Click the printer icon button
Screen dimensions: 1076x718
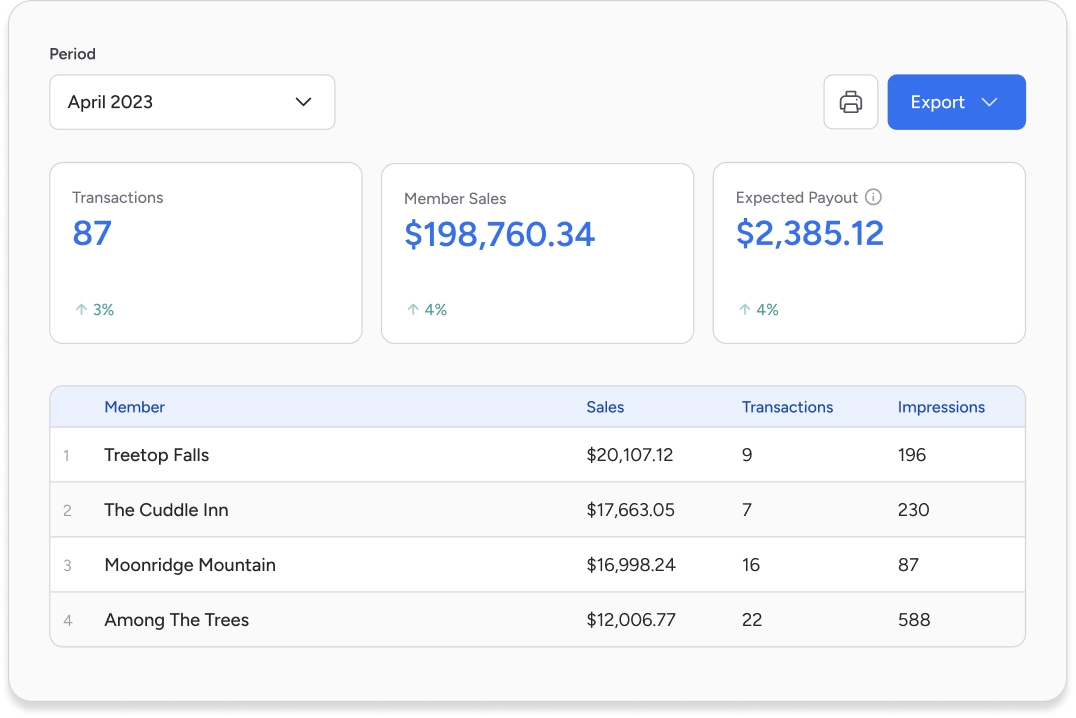point(850,102)
